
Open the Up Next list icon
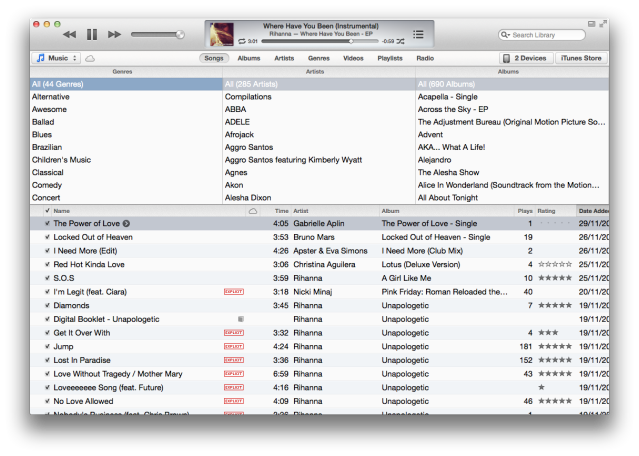point(418,34)
